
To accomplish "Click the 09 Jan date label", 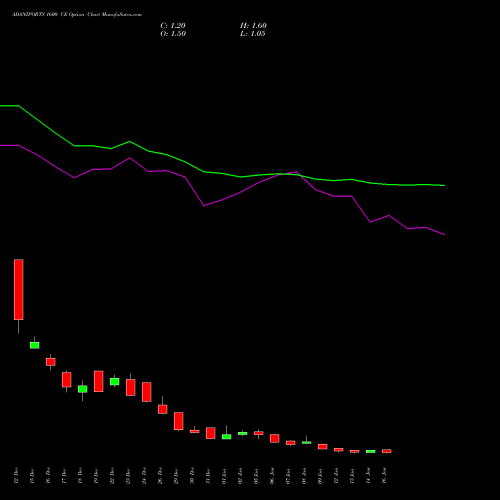I will point(320,475).
